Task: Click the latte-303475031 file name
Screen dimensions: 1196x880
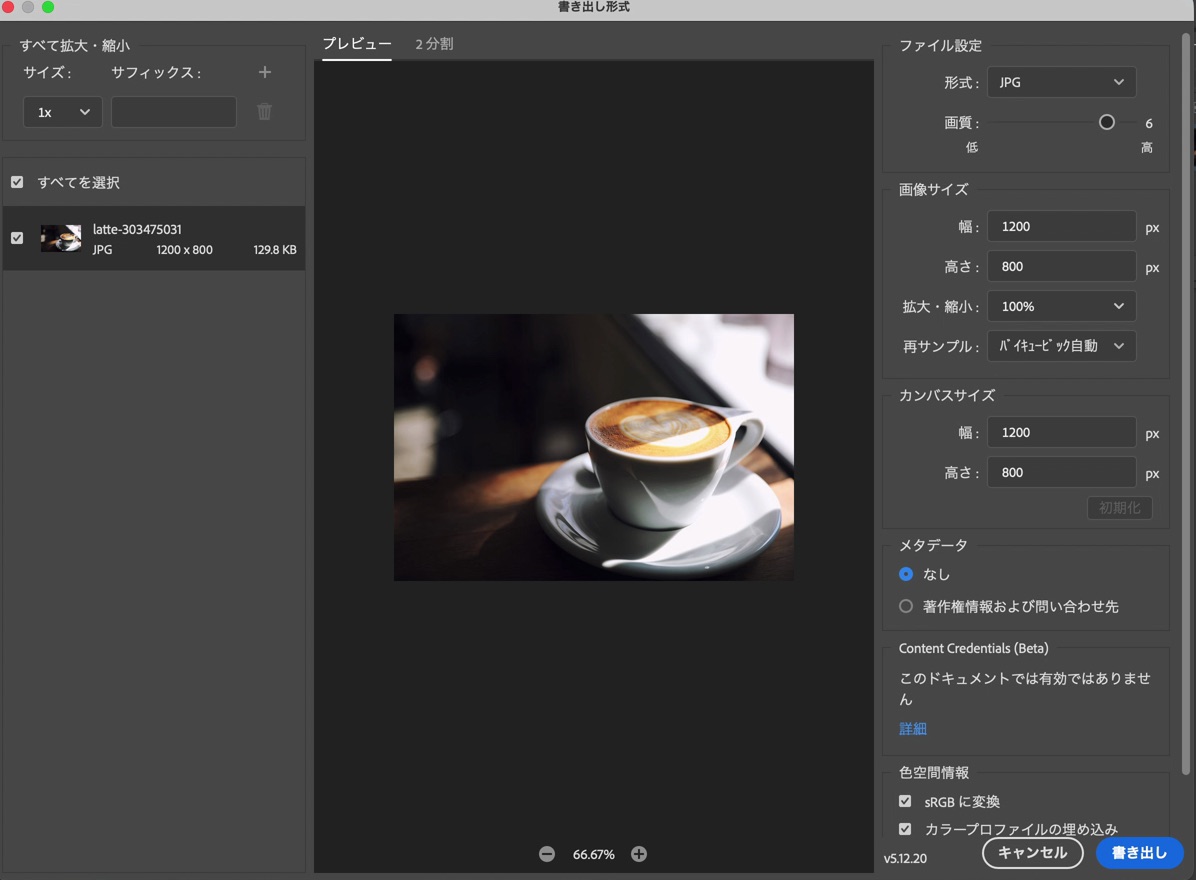Action: click(x=137, y=230)
